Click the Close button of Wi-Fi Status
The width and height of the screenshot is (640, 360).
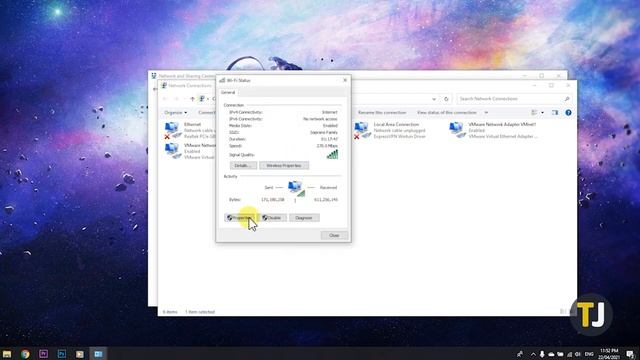point(334,235)
